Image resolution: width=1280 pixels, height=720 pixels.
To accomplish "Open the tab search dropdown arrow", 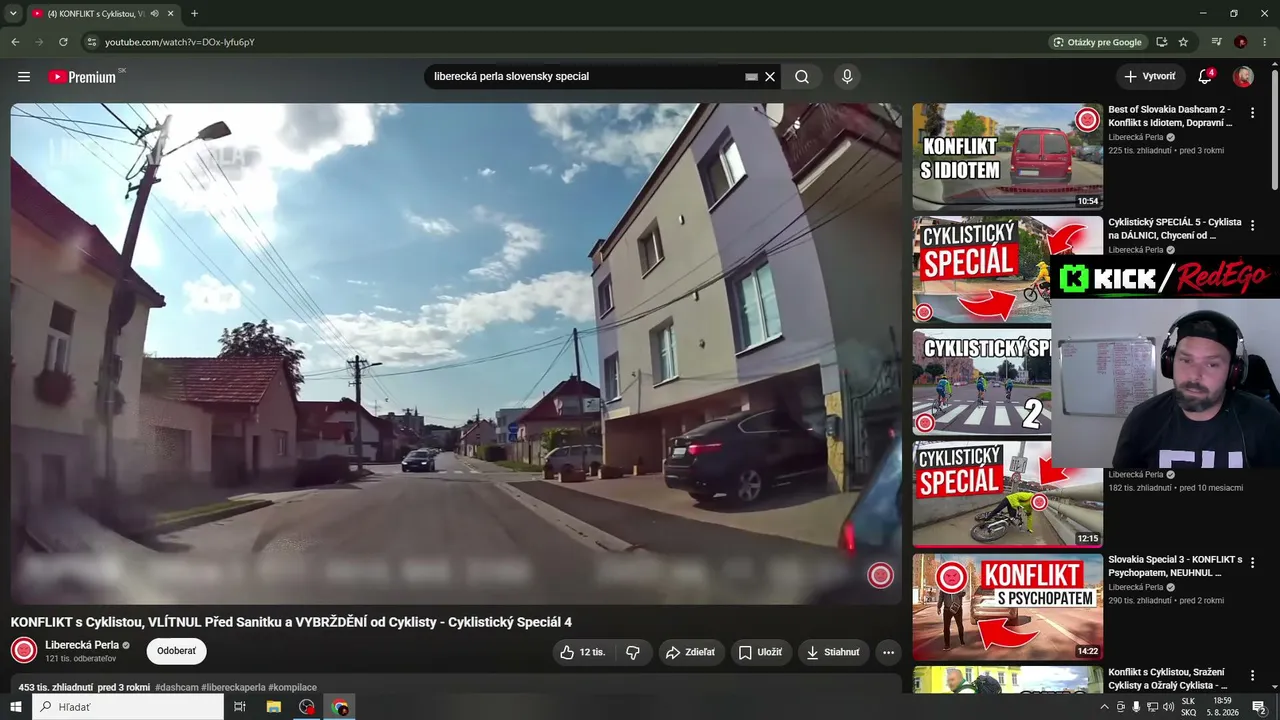I will 13,14.
